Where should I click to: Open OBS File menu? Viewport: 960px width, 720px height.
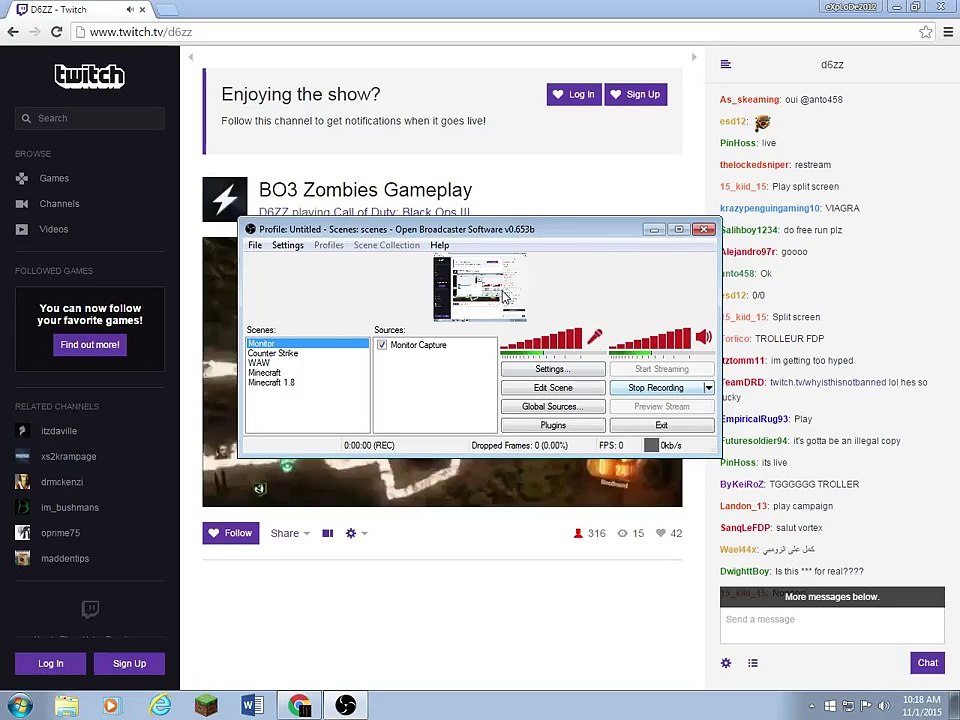point(255,245)
